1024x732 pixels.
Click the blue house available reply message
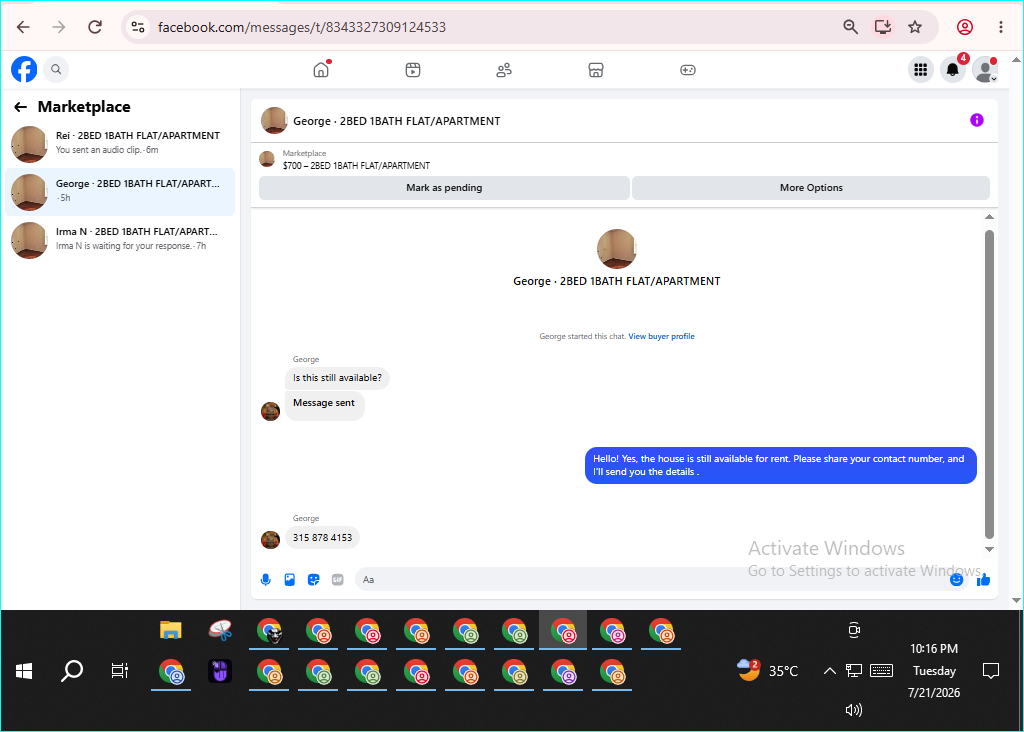[x=780, y=466]
